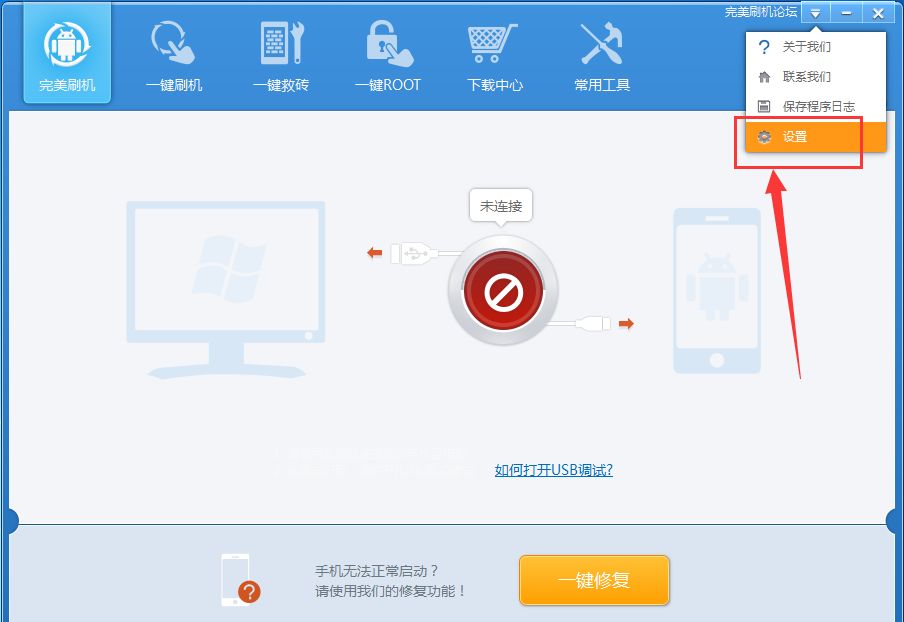
Task: Click the red not-connected status button
Action: point(503,291)
